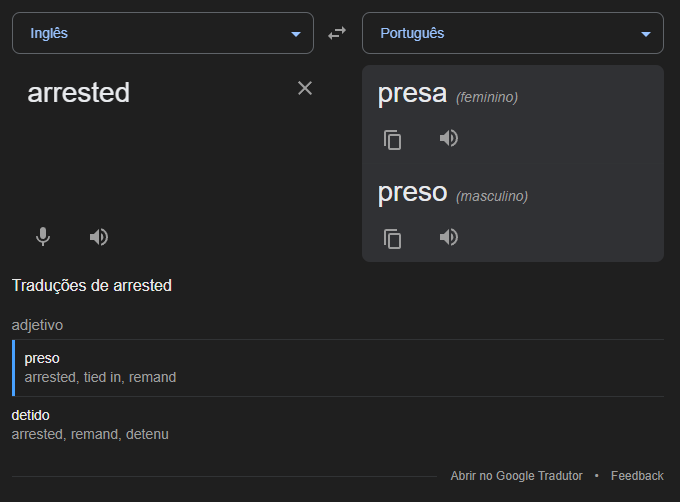Listen to pronunciation of preso
Viewport: 680px width, 502px height.
449,237
